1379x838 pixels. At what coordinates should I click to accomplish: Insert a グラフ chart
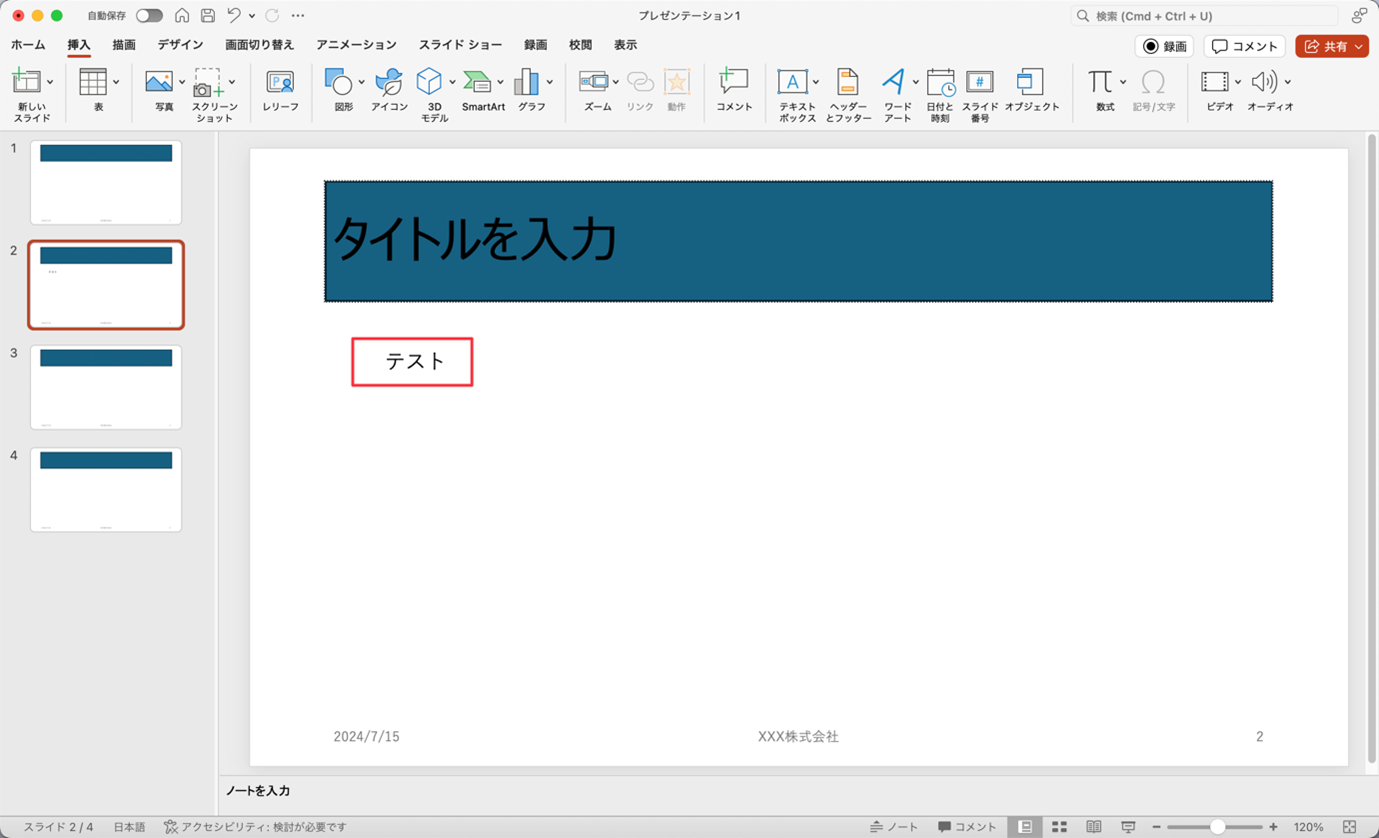tap(527, 82)
